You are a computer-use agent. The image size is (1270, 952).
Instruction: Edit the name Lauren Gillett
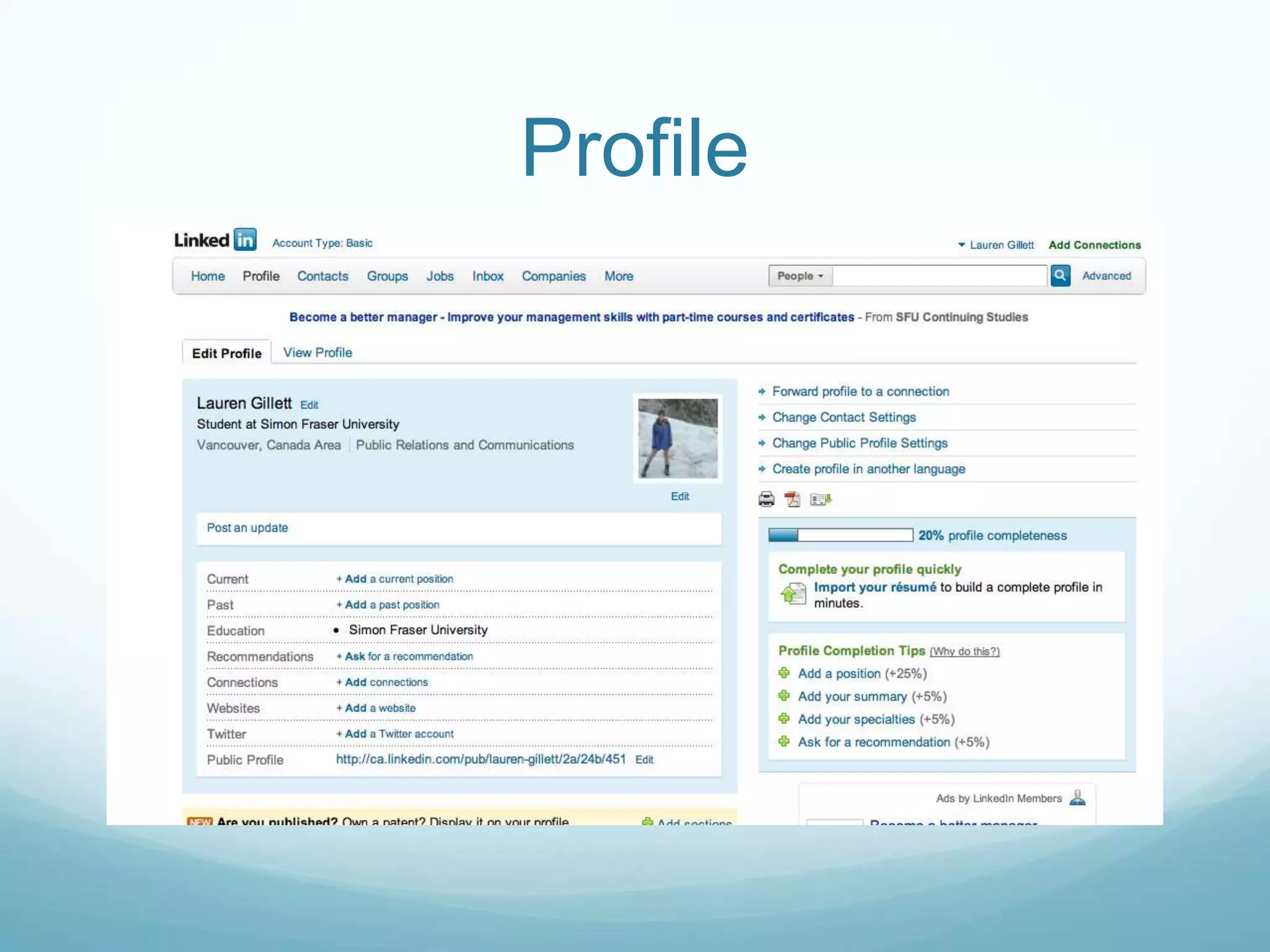pos(309,405)
